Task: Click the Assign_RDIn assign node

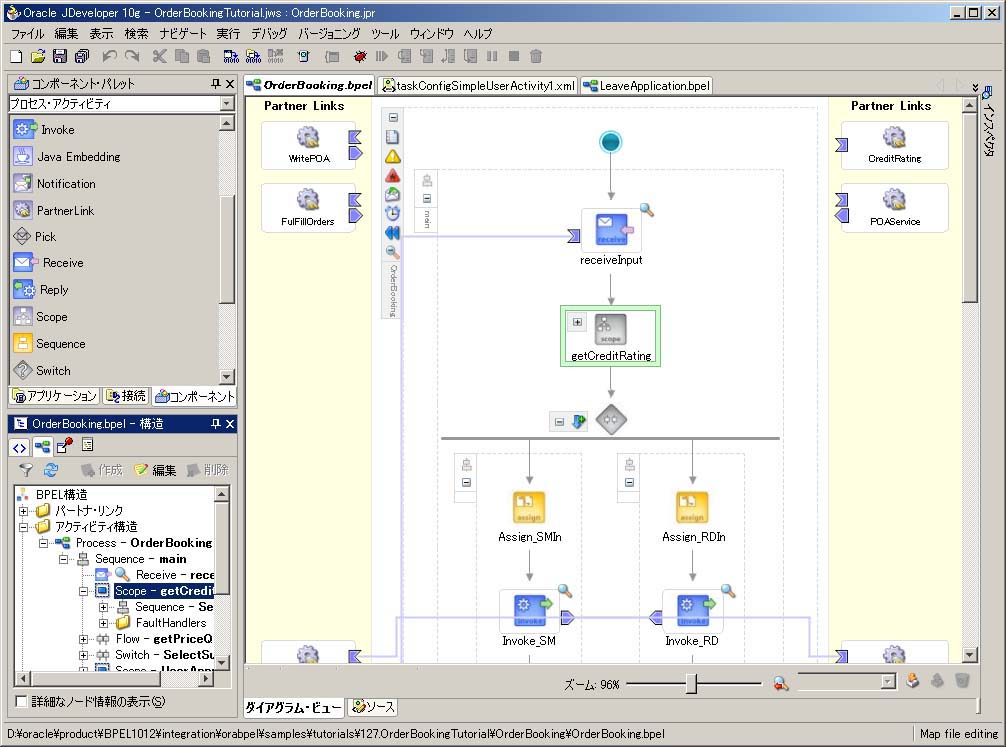Action: tap(692, 508)
